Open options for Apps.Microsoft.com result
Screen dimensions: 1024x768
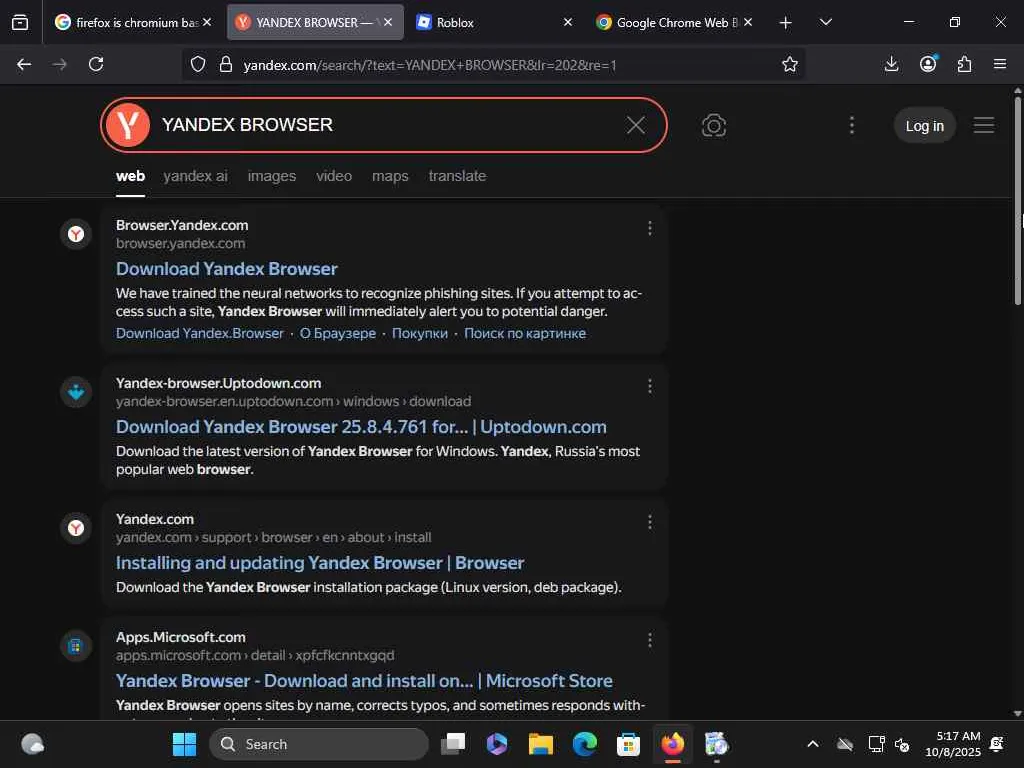point(649,640)
